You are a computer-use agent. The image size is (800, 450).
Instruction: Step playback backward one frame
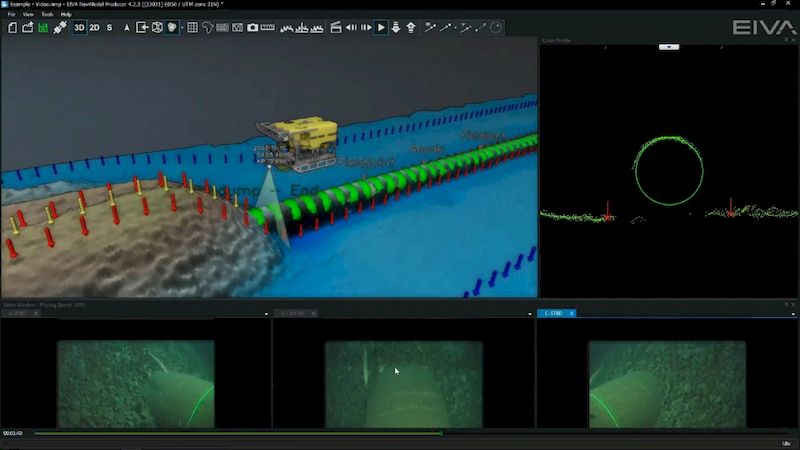click(352, 28)
